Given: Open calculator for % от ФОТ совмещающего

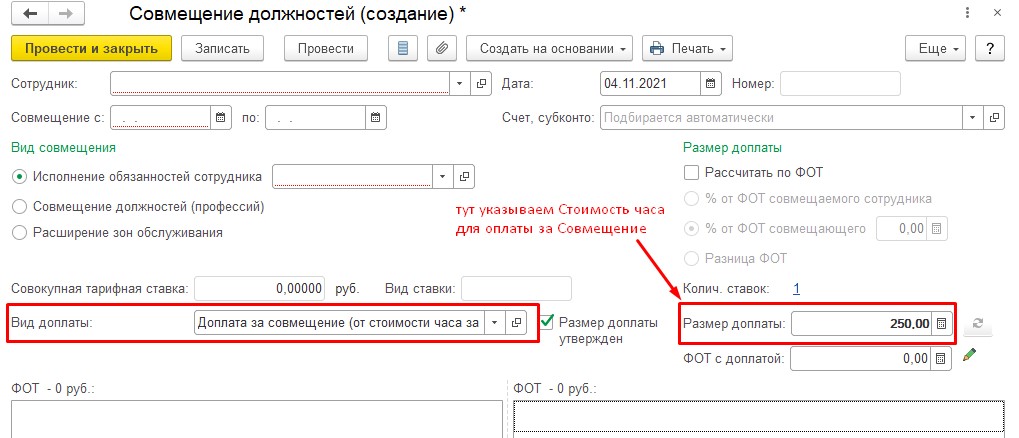Looking at the screenshot, I should (936, 229).
